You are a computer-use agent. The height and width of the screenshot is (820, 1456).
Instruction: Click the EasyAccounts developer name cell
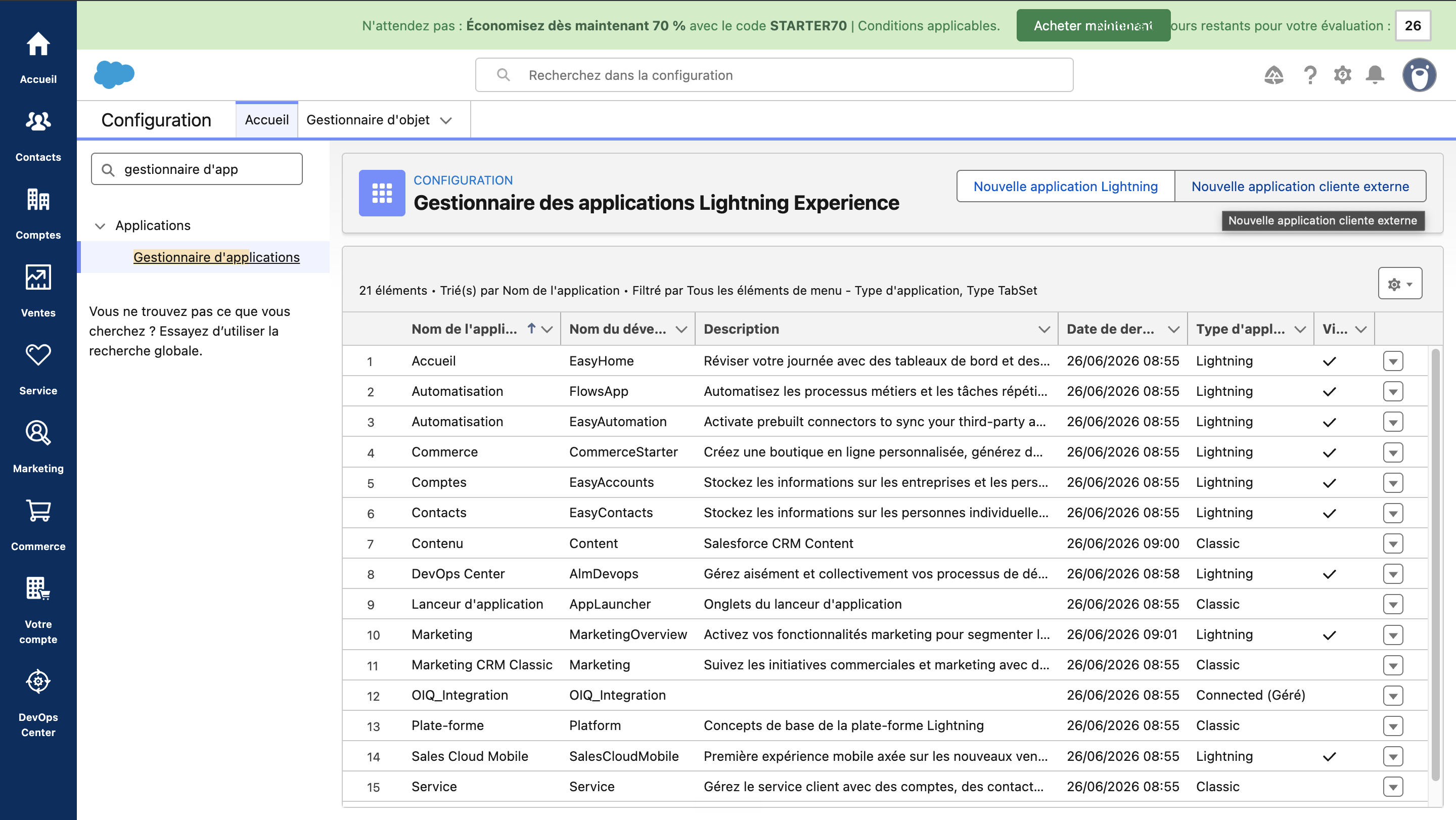click(x=611, y=483)
